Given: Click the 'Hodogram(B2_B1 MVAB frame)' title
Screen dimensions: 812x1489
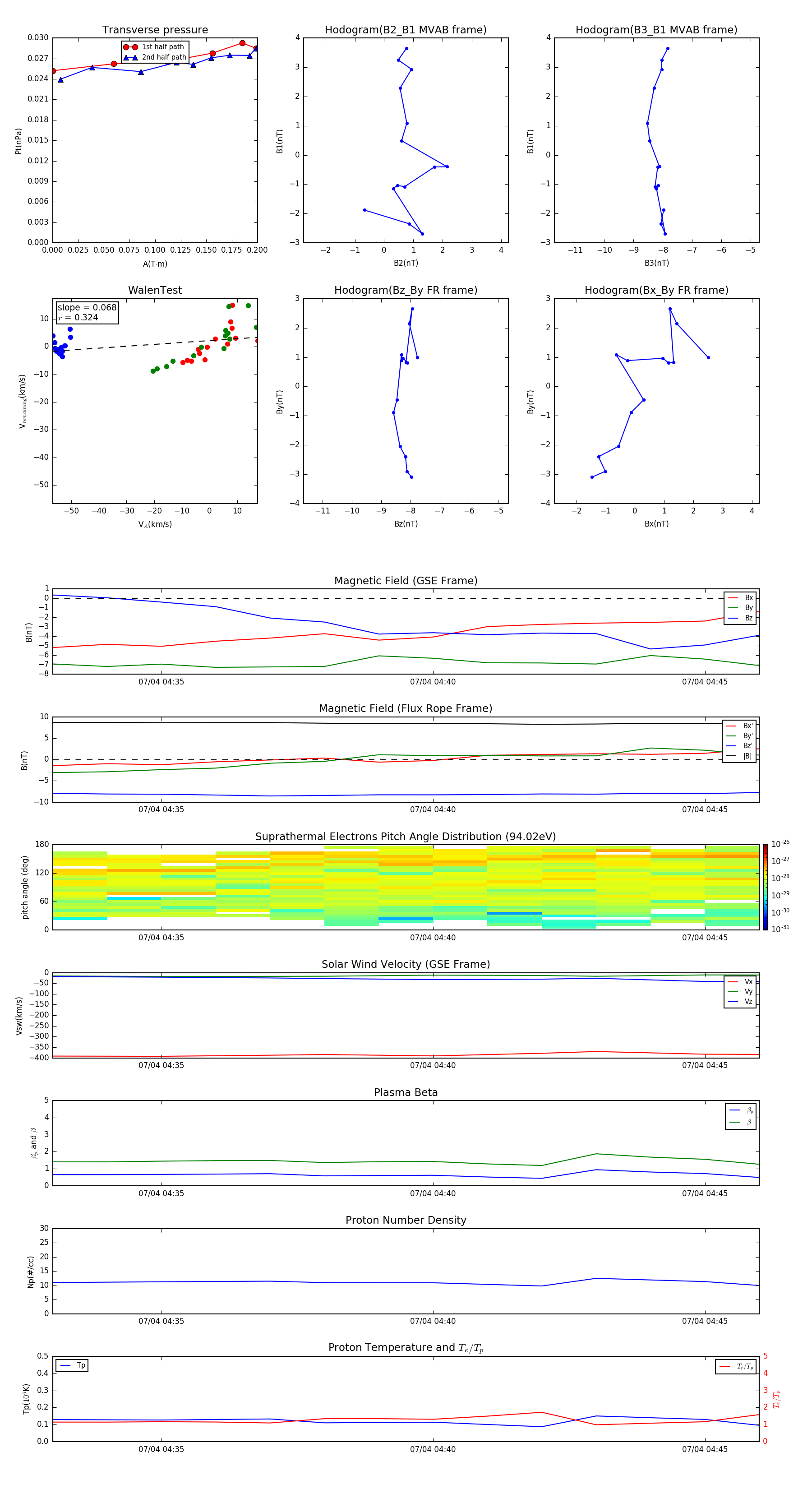Looking at the screenshot, I should (x=406, y=30).
